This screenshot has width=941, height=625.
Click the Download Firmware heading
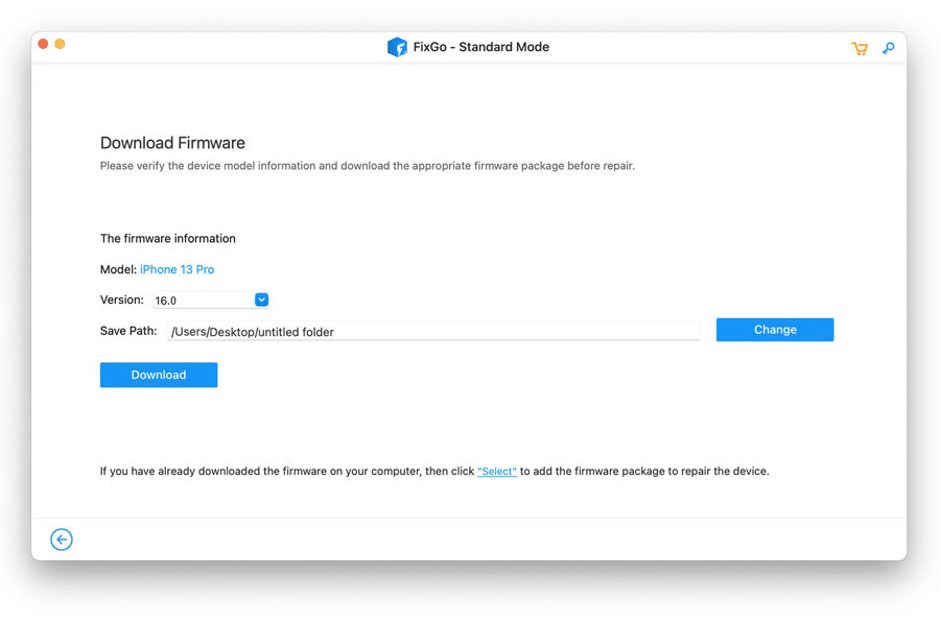pyautogui.click(x=172, y=143)
